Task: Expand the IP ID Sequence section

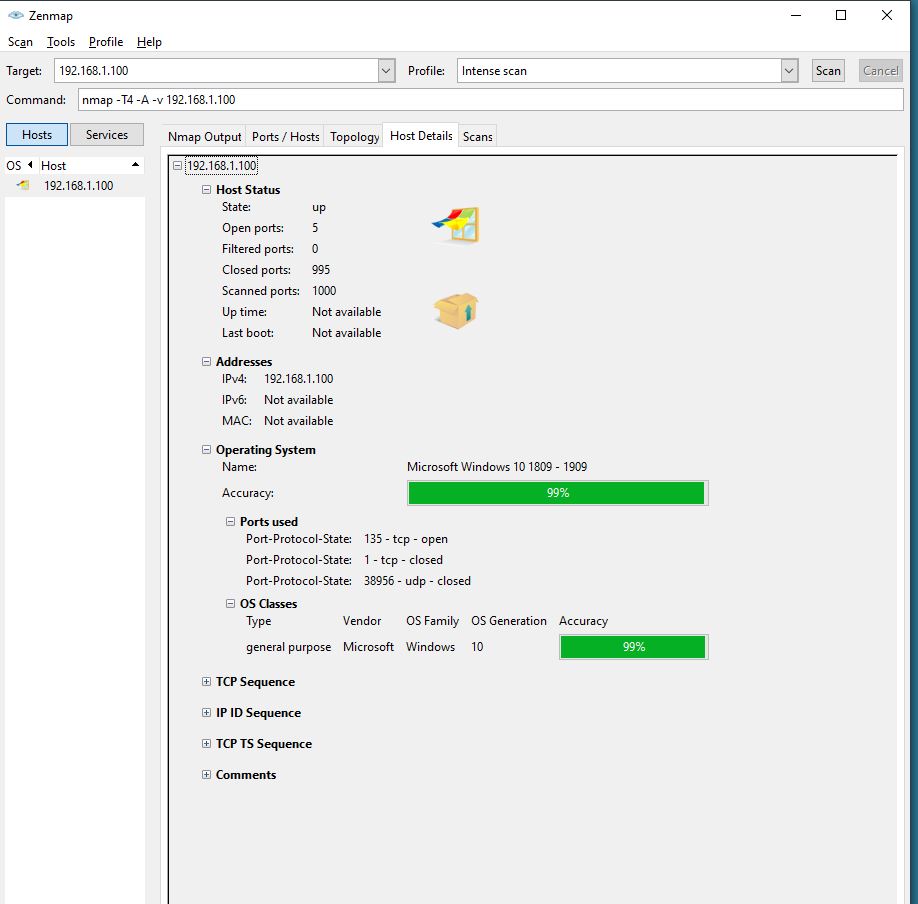Action: pyautogui.click(x=206, y=713)
